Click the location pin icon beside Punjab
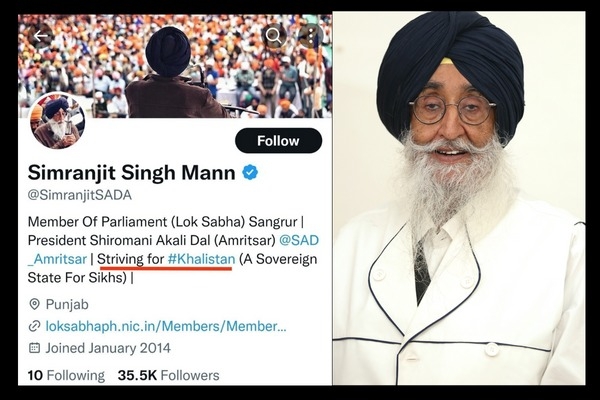600x400 pixels. [34, 304]
